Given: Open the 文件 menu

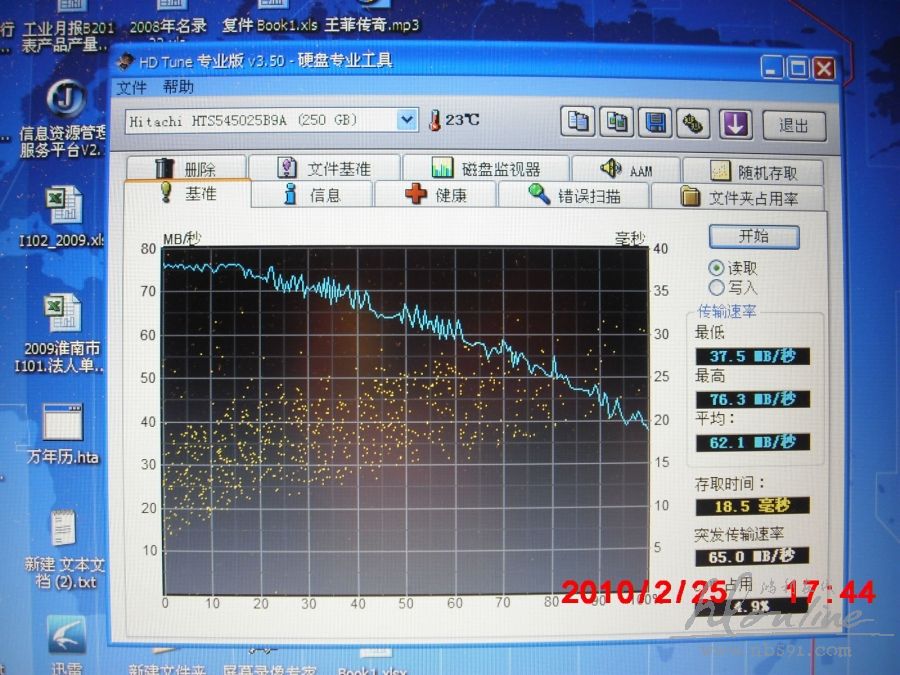Looking at the screenshot, I should [x=131, y=87].
